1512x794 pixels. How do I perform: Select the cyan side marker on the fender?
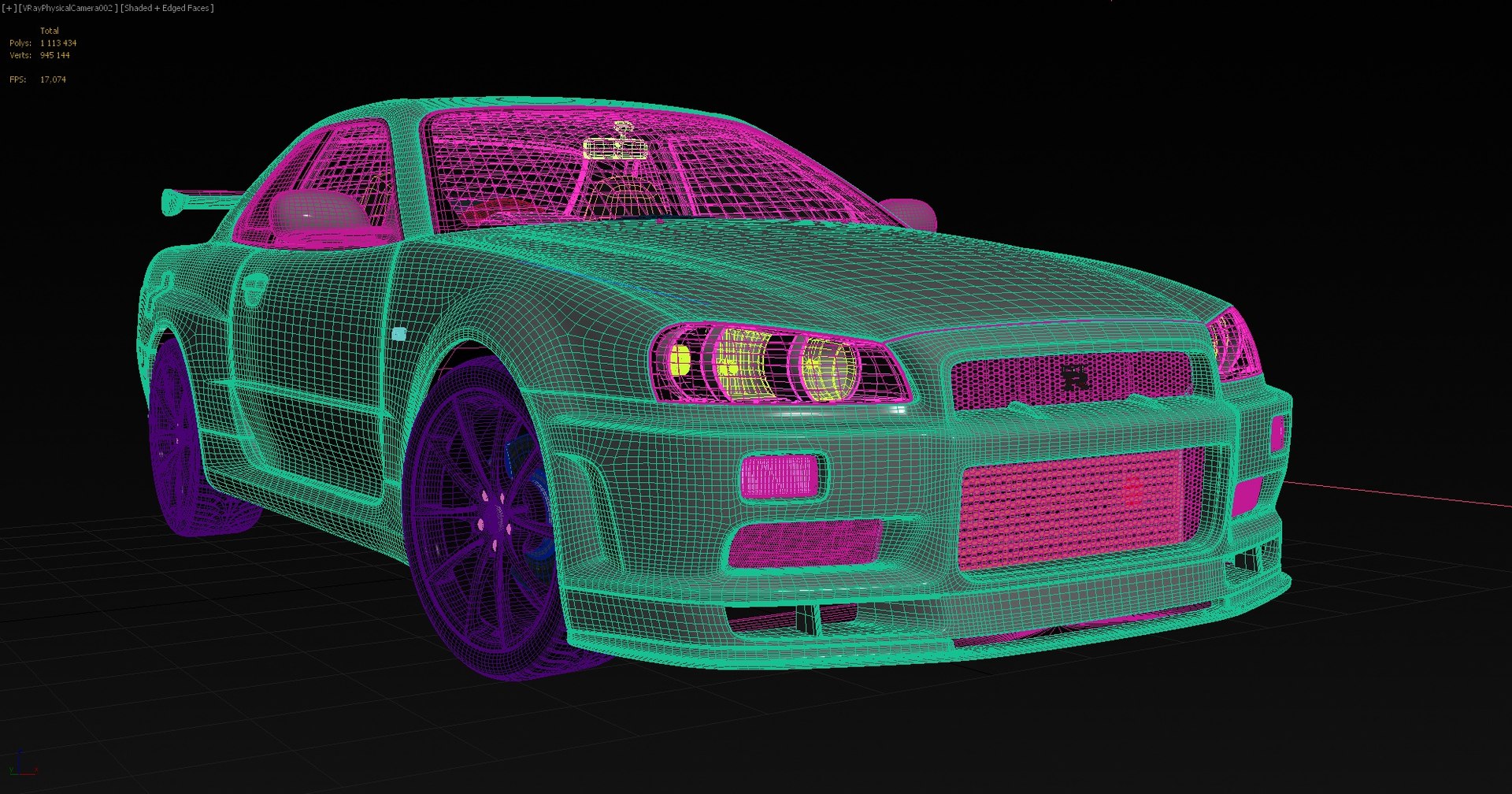pyautogui.click(x=399, y=334)
